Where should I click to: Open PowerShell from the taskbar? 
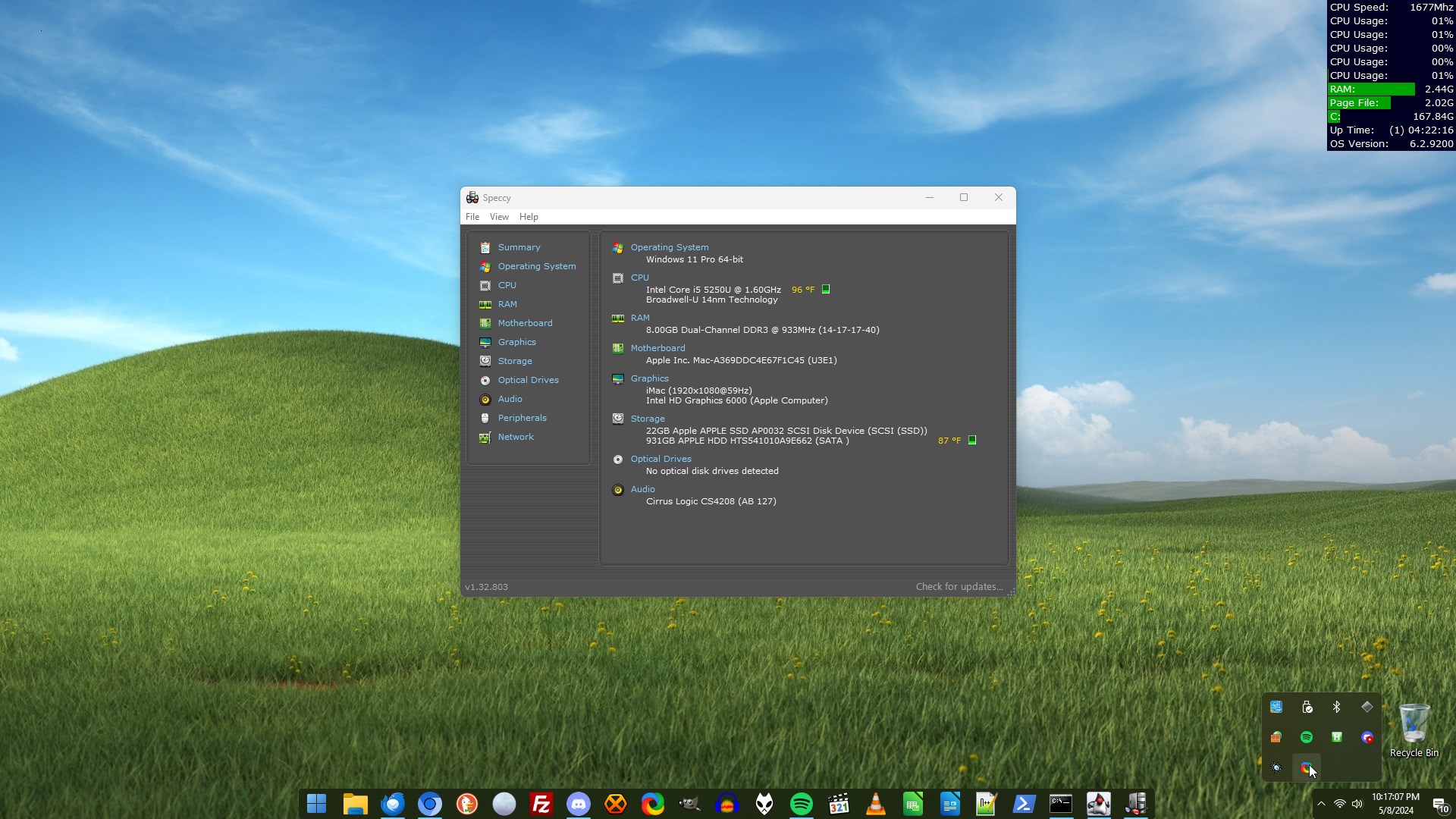pos(1024,804)
